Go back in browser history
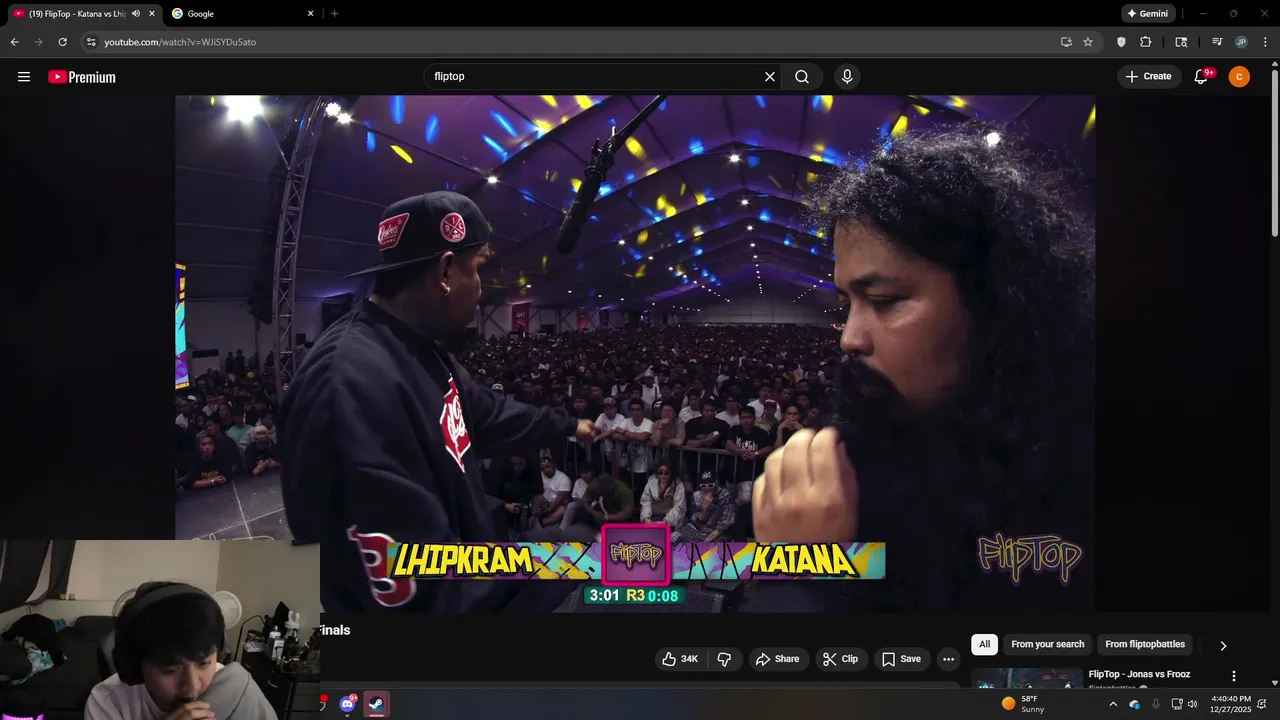The height and width of the screenshot is (720, 1280). click(14, 42)
